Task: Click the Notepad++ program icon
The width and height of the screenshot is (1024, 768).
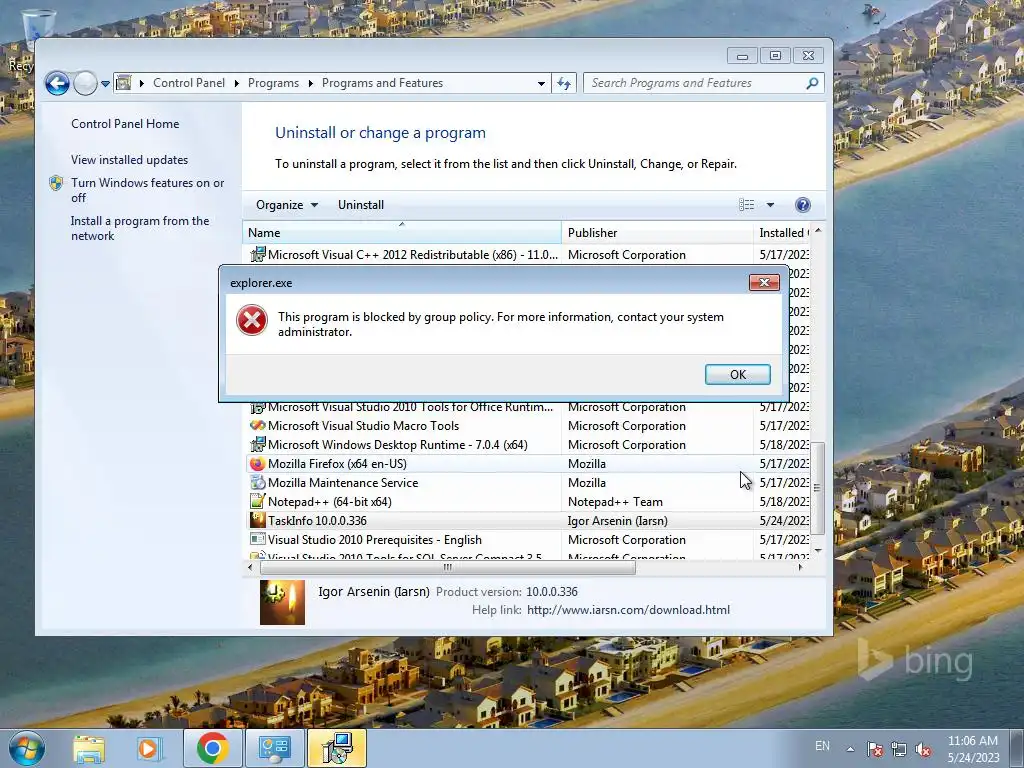Action: click(x=257, y=502)
